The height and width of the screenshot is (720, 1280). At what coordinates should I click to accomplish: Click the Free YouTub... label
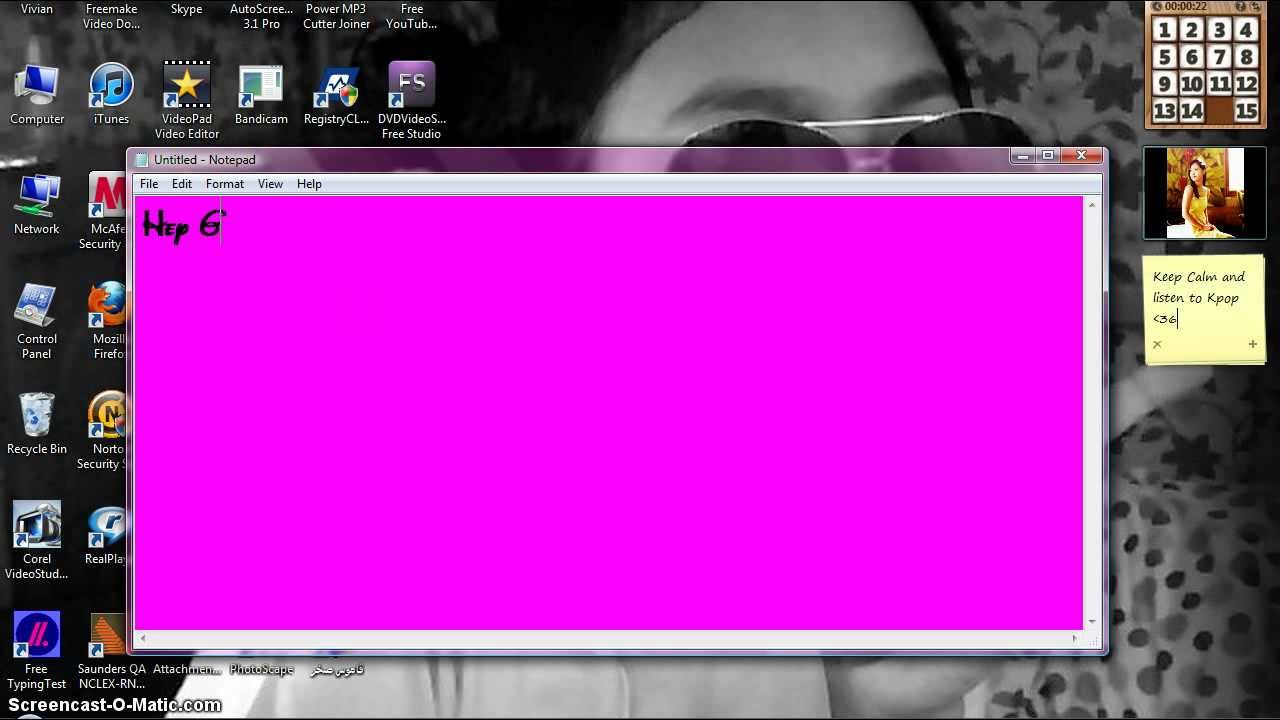click(x=411, y=16)
